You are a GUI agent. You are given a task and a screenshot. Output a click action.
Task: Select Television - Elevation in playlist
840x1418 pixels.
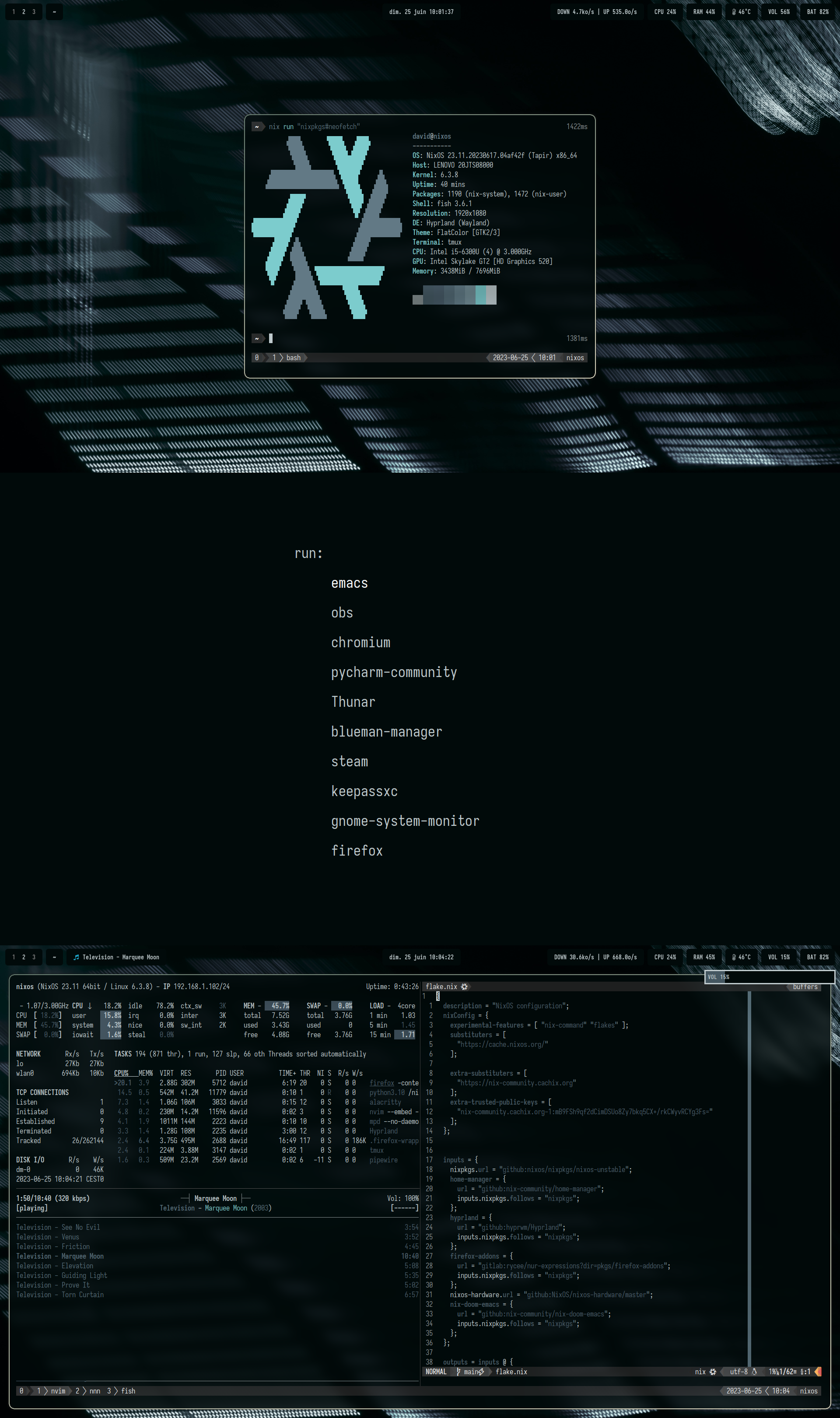pos(217,1266)
